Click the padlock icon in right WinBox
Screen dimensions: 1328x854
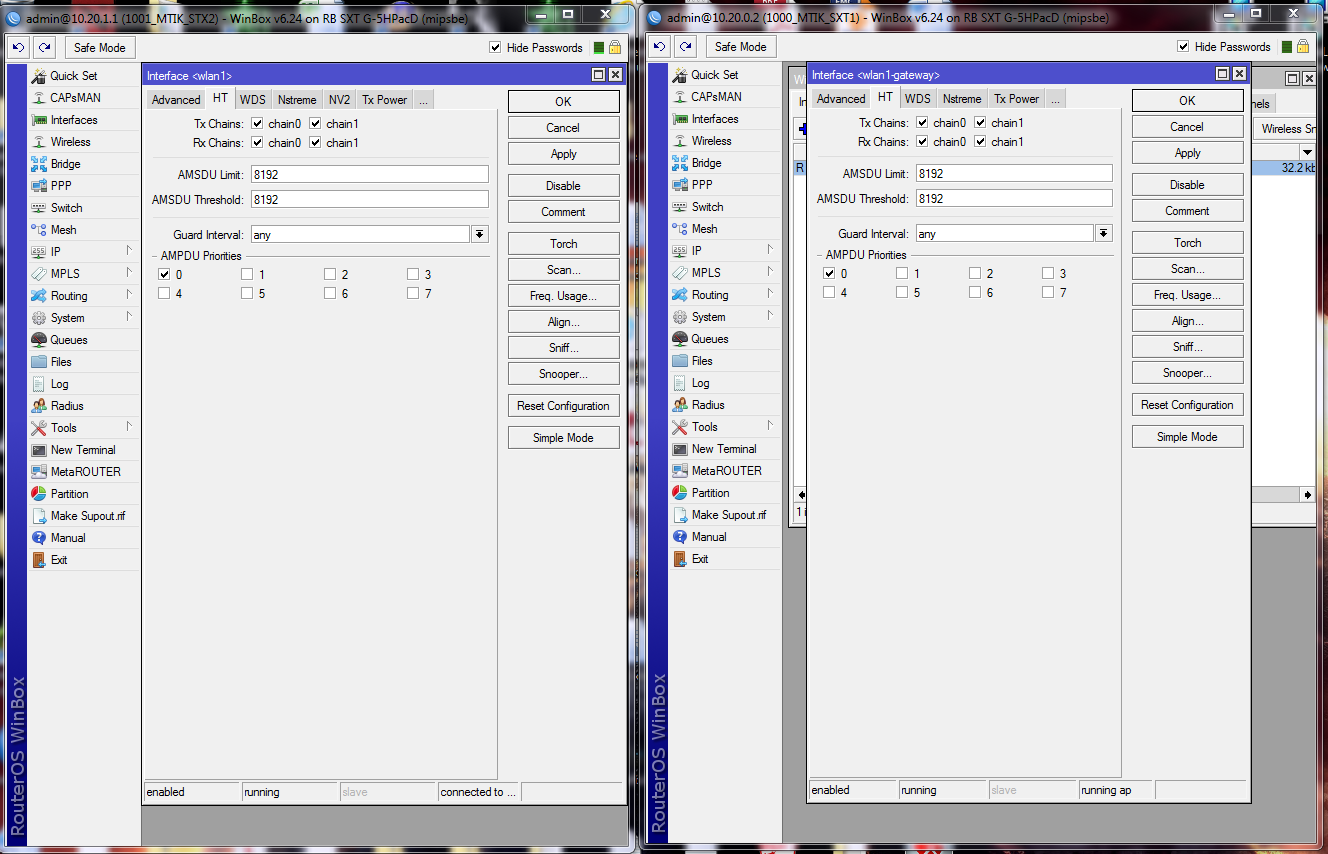1303,46
